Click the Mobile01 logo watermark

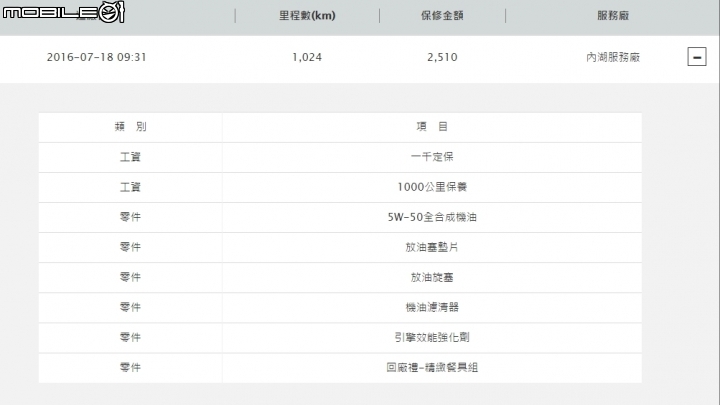(x=64, y=12)
